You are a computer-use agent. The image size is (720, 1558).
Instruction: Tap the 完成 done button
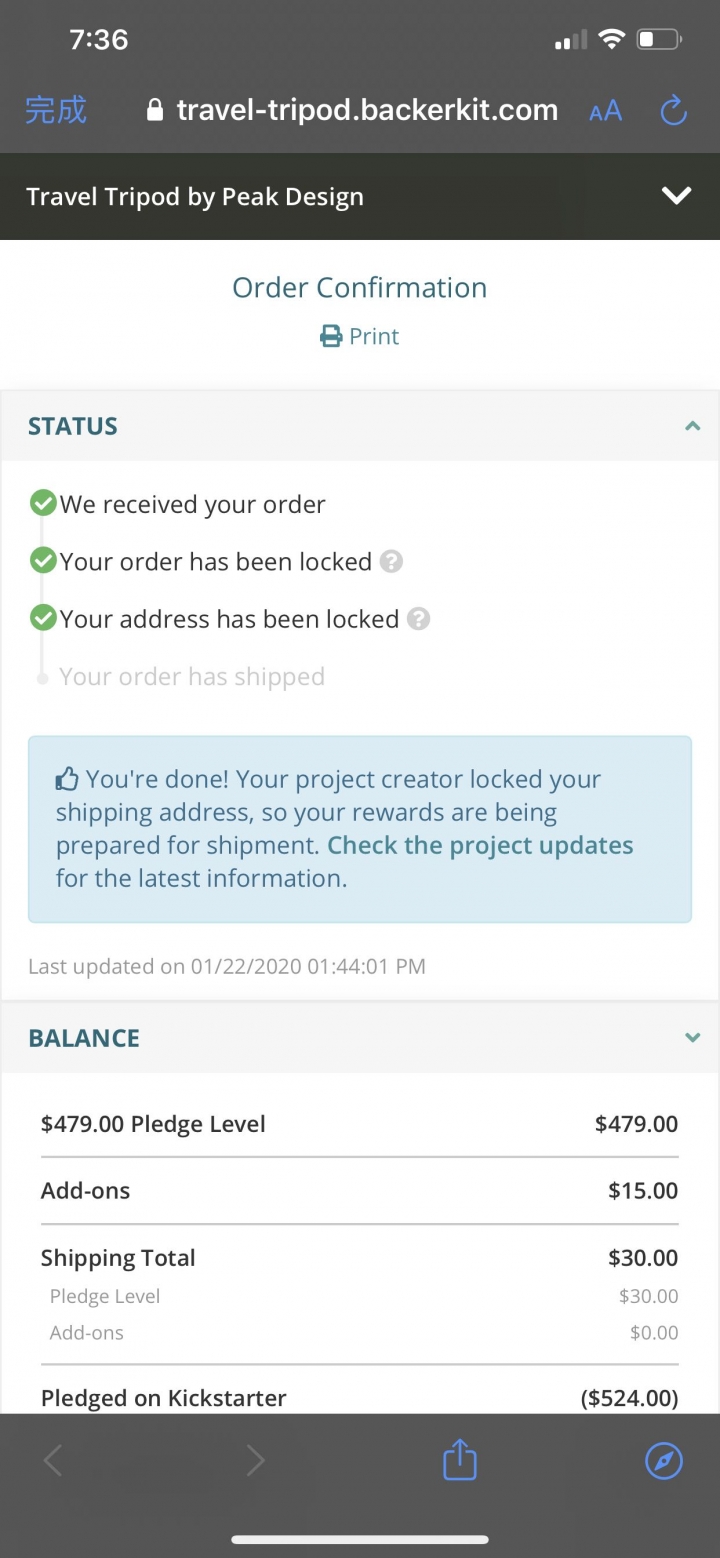click(56, 110)
